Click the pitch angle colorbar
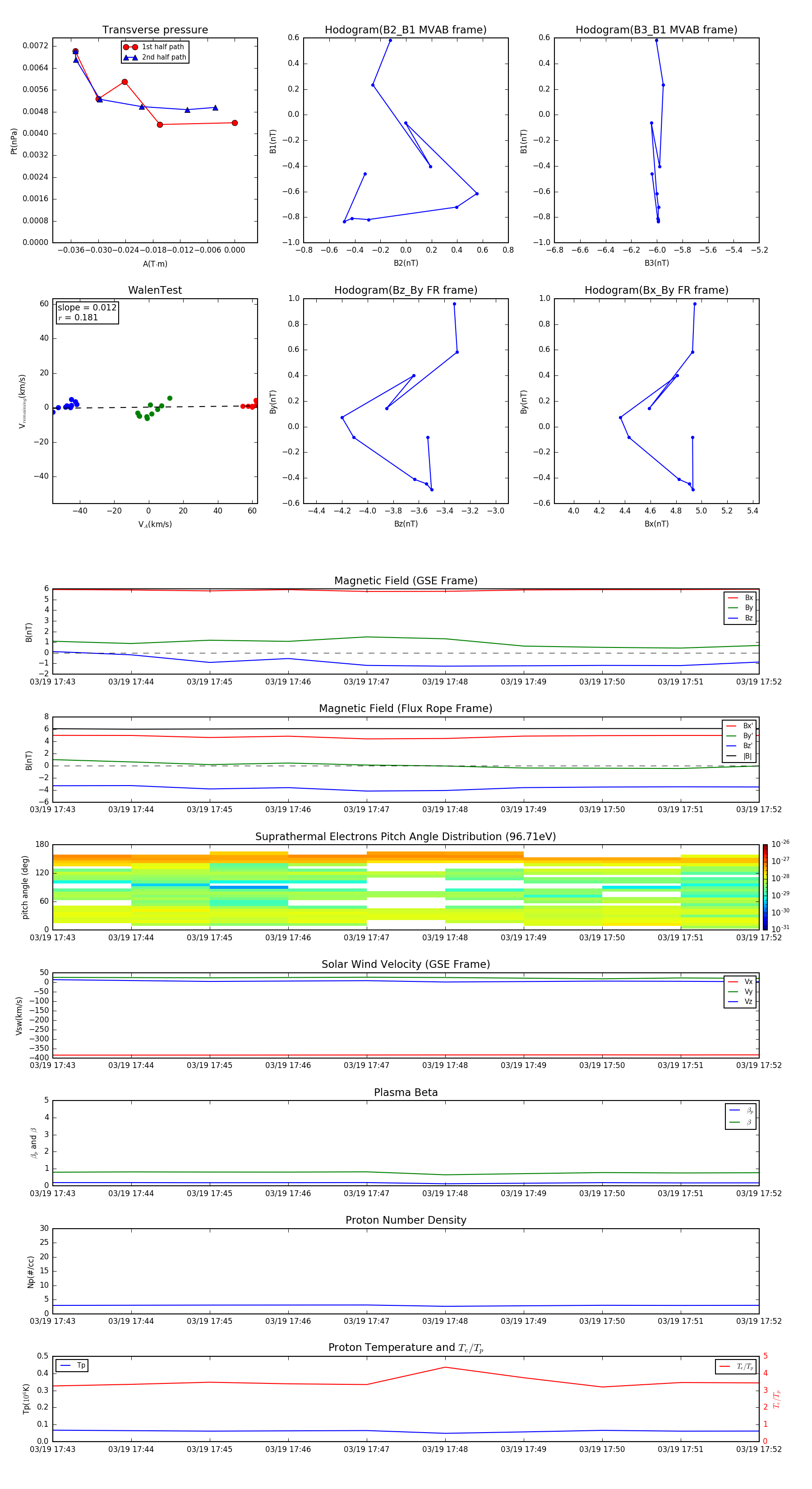The width and height of the screenshot is (812, 1489). point(765,887)
